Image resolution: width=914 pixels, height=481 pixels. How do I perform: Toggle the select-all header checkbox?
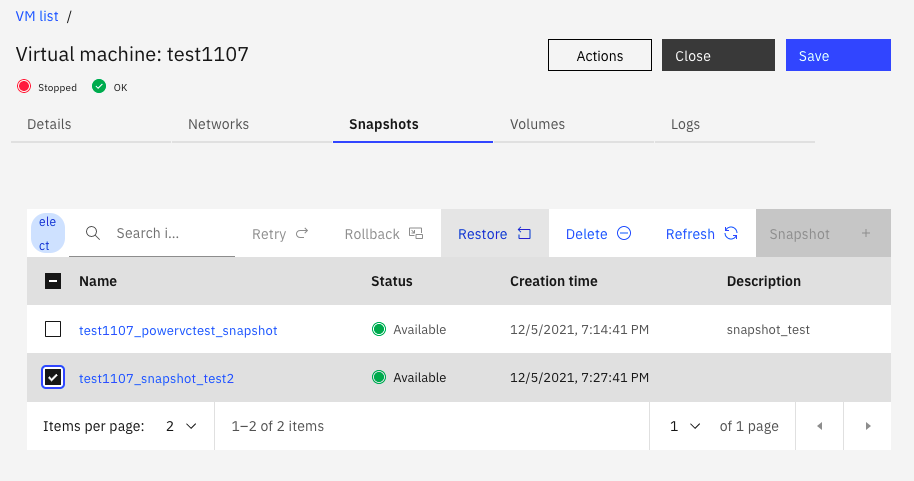pos(53,281)
